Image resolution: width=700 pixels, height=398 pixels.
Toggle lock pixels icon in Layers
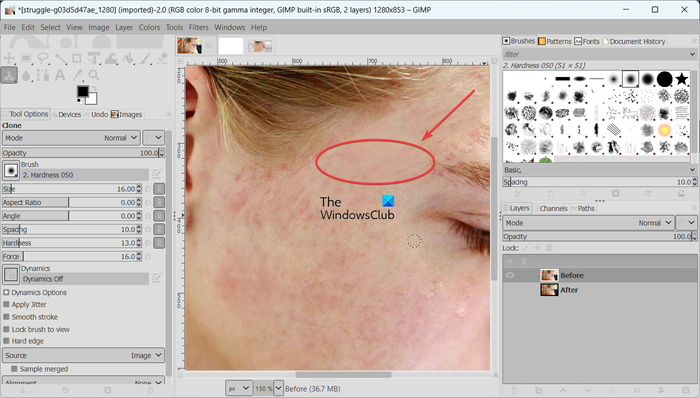tap(526, 248)
